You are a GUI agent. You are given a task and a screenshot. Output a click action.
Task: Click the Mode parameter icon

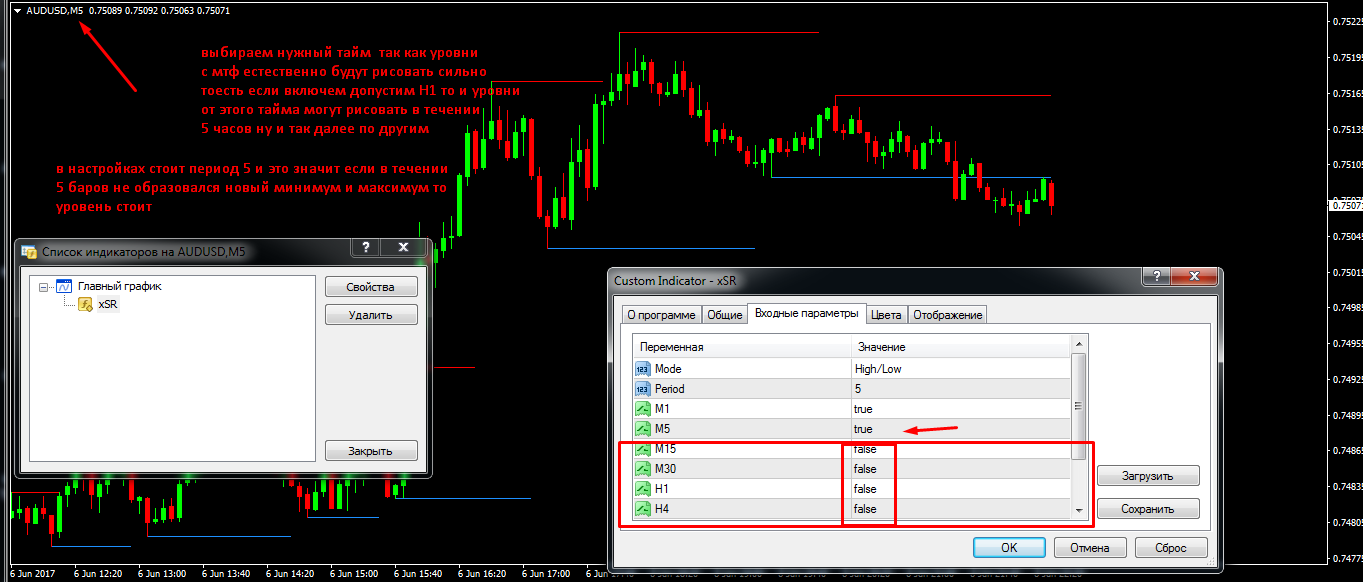click(x=642, y=369)
